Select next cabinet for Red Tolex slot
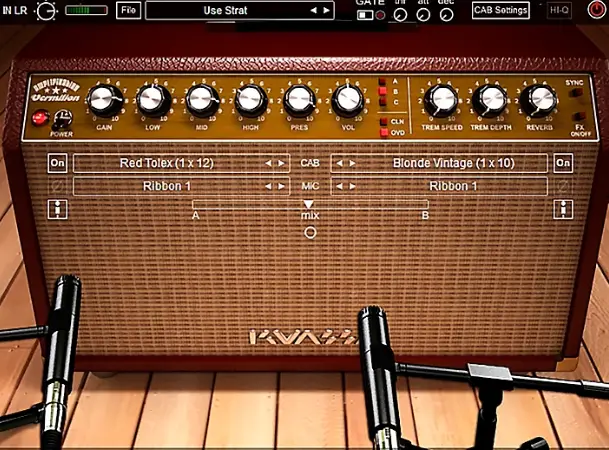 pyautogui.click(x=281, y=163)
